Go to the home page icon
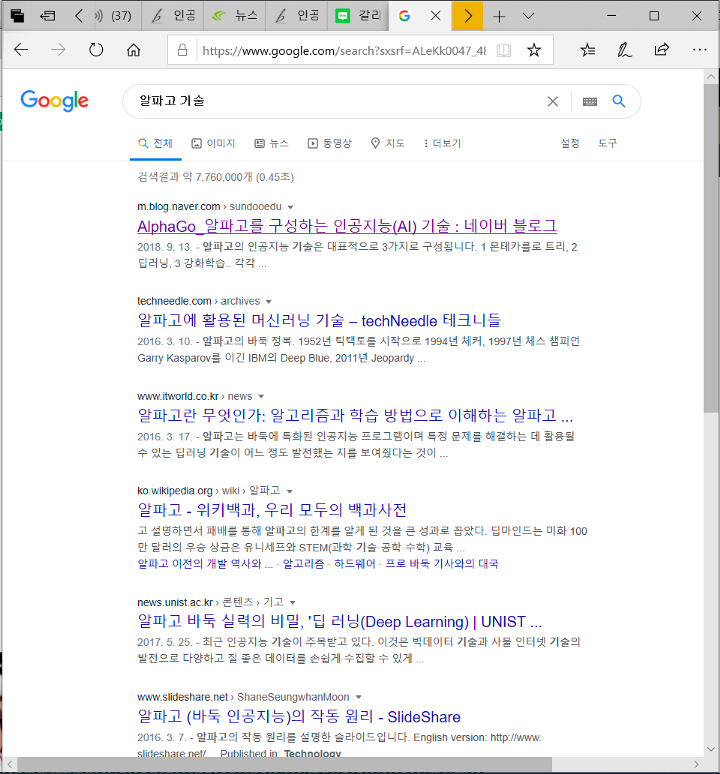This screenshot has height=774, width=720. pyautogui.click(x=133, y=50)
